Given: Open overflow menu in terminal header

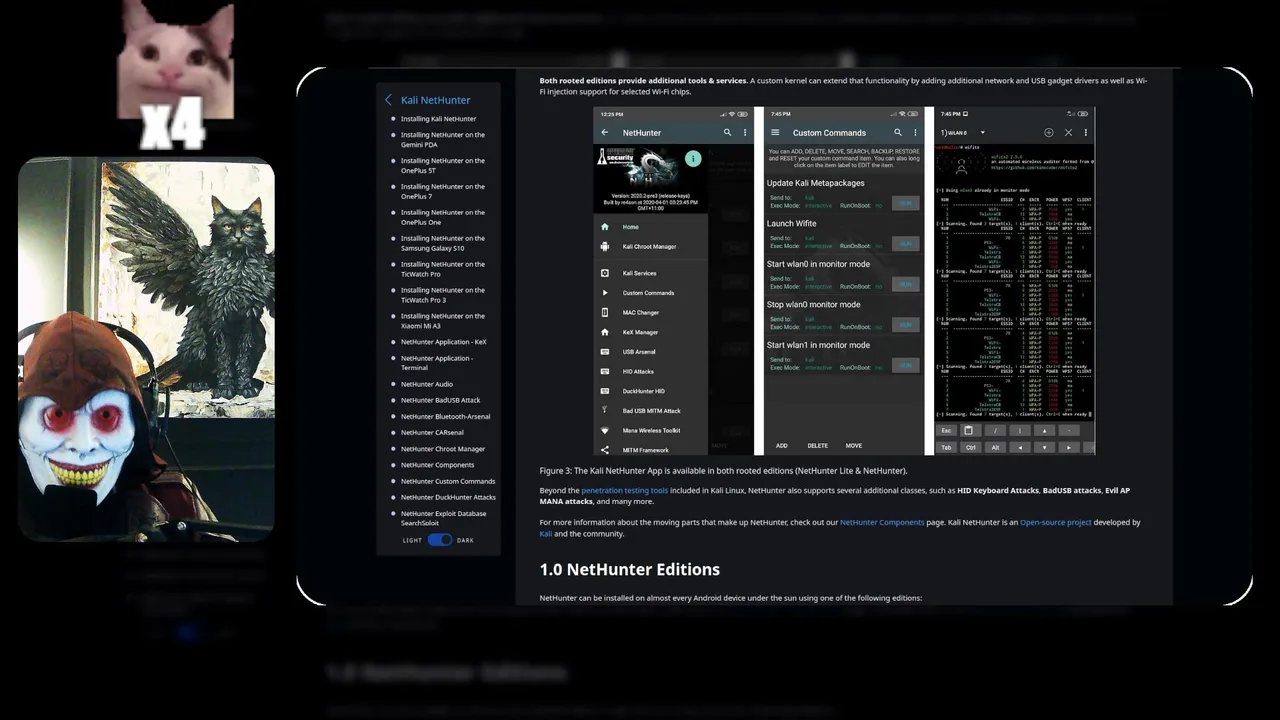Looking at the screenshot, I should click(x=1085, y=132).
